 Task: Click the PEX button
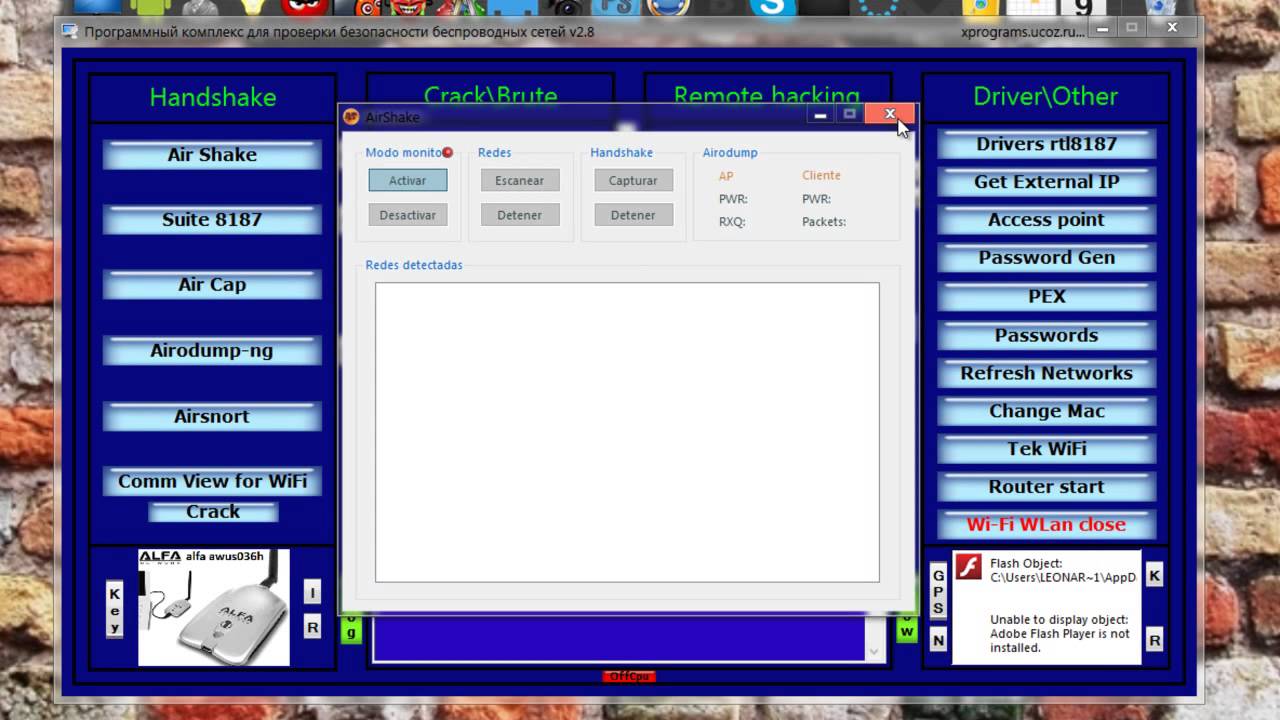[1046, 297]
